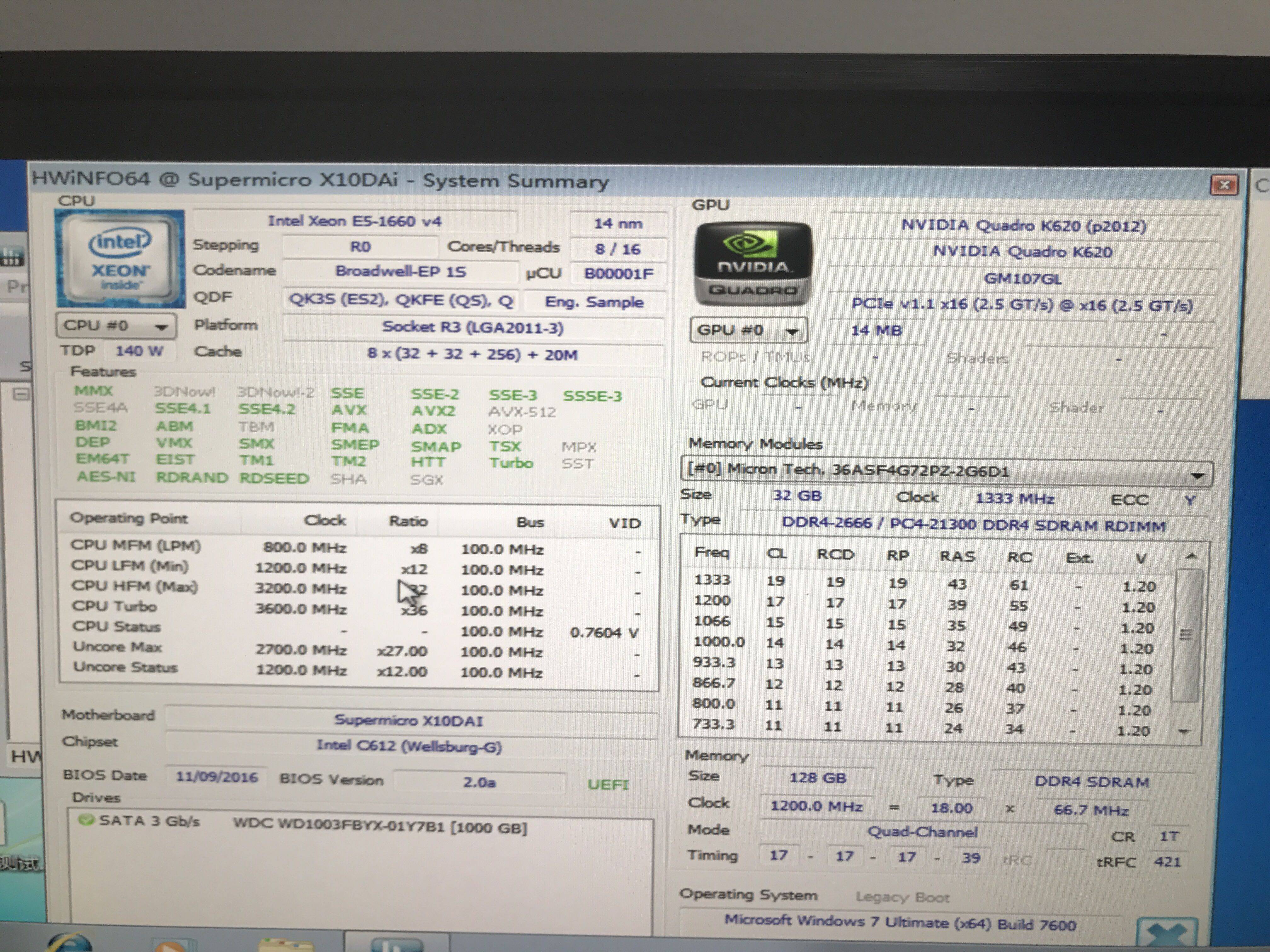The width and height of the screenshot is (1270, 952).
Task: Click the Eng. Sample indicator in the QDF row
Action: point(594,303)
